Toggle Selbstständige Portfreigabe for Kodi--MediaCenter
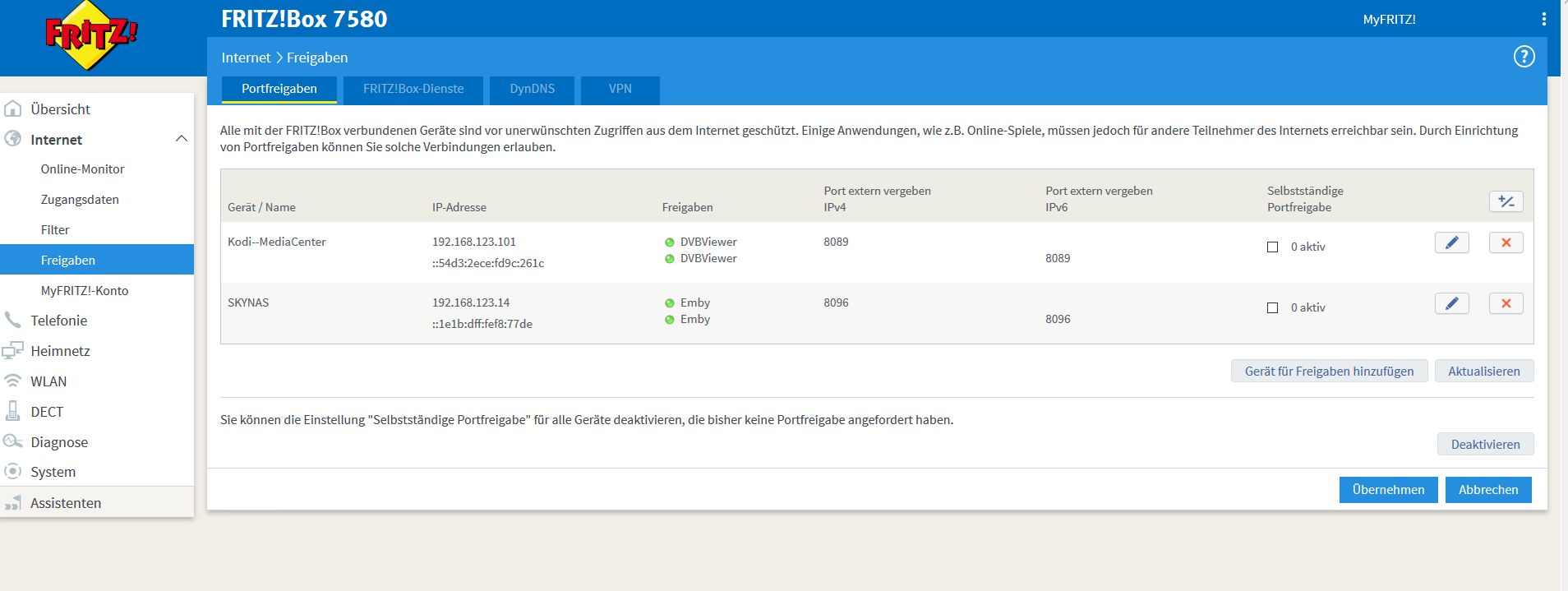The width and height of the screenshot is (1568, 591). [x=1273, y=247]
